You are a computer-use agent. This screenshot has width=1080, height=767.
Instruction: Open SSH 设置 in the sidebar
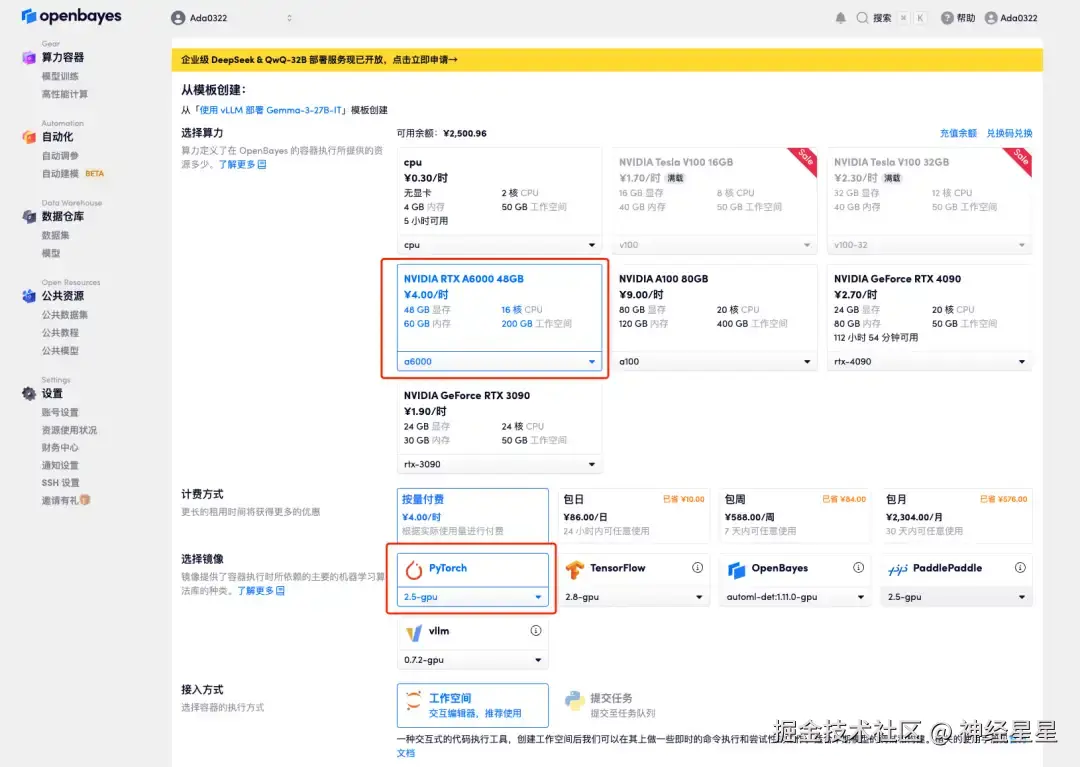pyautogui.click(x=60, y=483)
